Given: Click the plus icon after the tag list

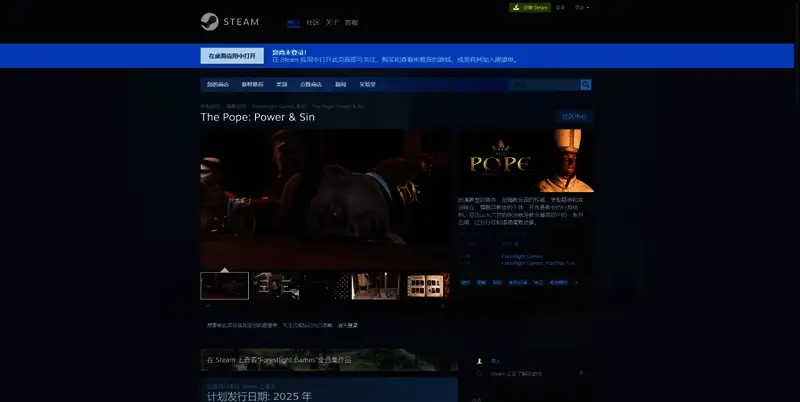Looking at the screenshot, I should point(576,283).
